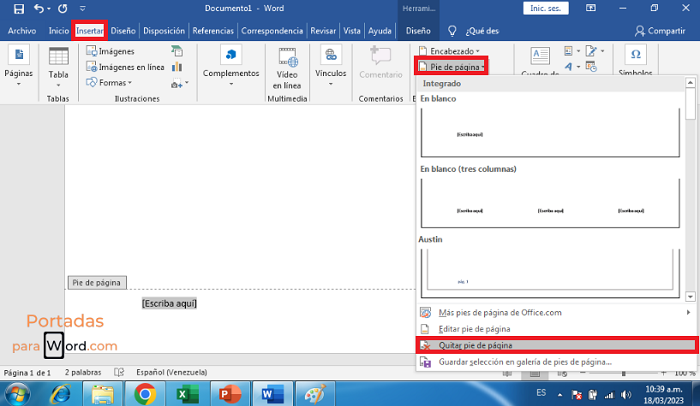The height and width of the screenshot is (406, 700).
Task: Expand the Páginas dropdown
Action: (19, 67)
